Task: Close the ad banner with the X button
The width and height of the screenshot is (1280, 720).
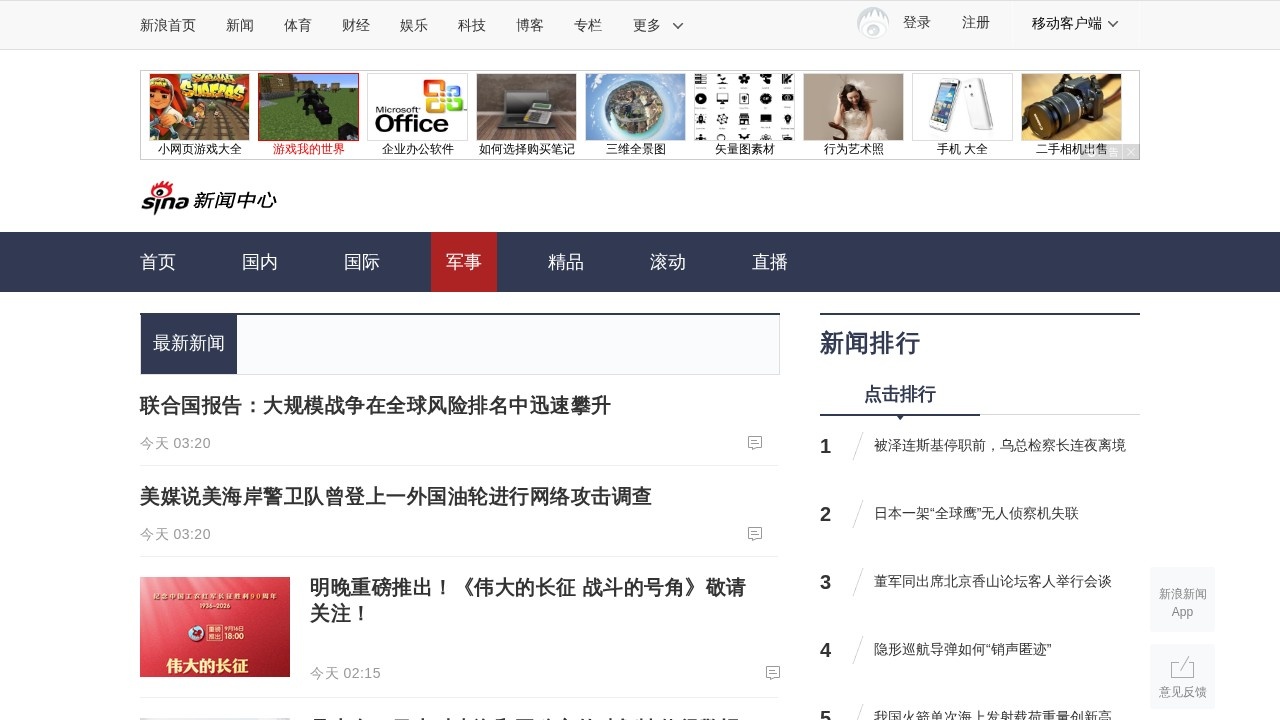Action: tap(1131, 152)
